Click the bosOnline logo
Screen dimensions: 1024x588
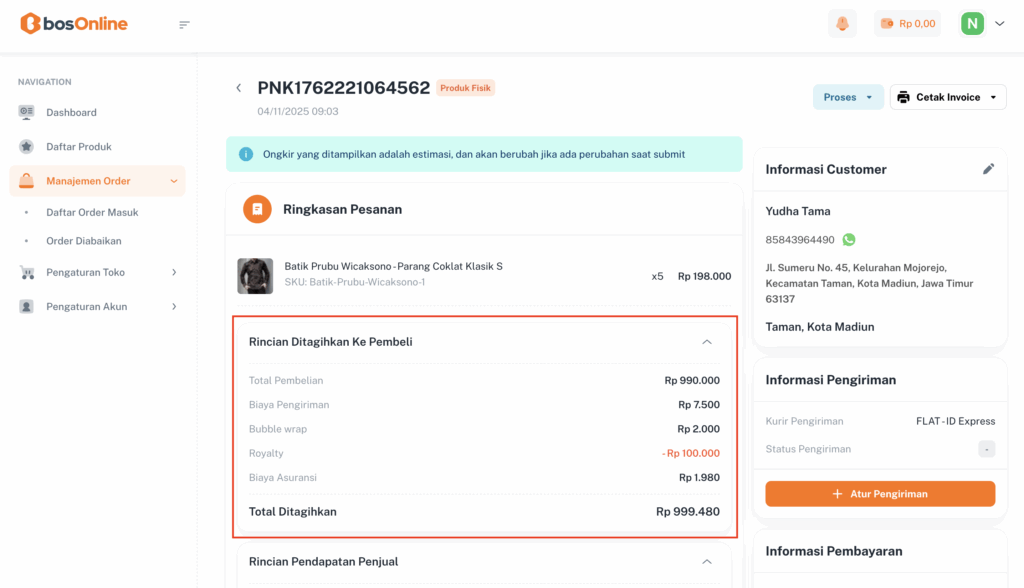tap(74, 23)
